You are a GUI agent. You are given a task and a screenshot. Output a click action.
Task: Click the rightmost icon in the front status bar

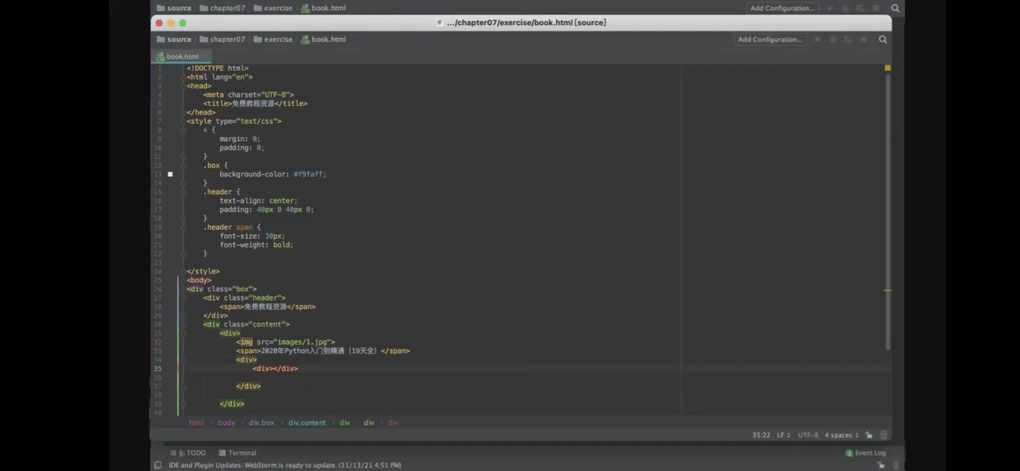(883, 435)
